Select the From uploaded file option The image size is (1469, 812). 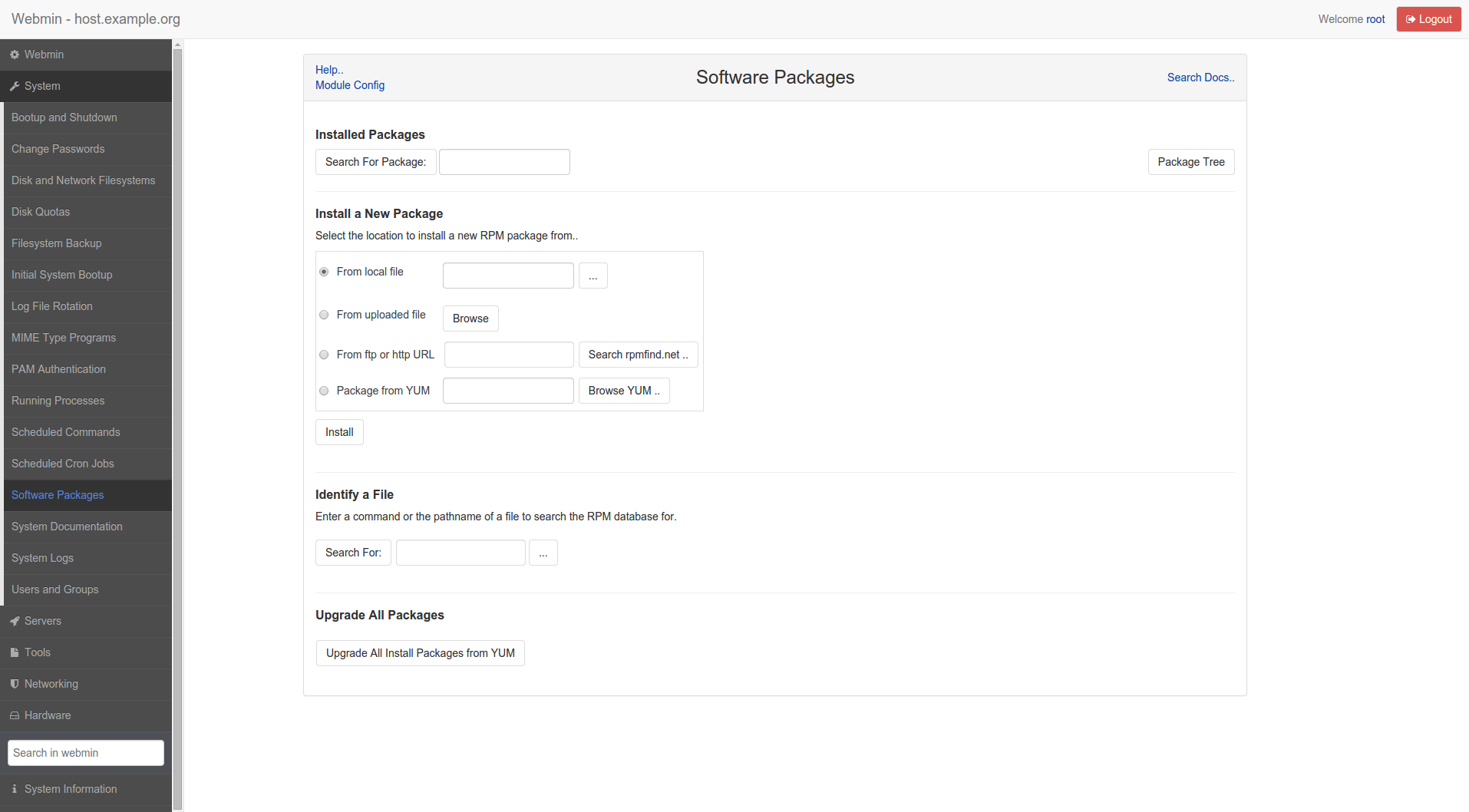tap(324, 315)
